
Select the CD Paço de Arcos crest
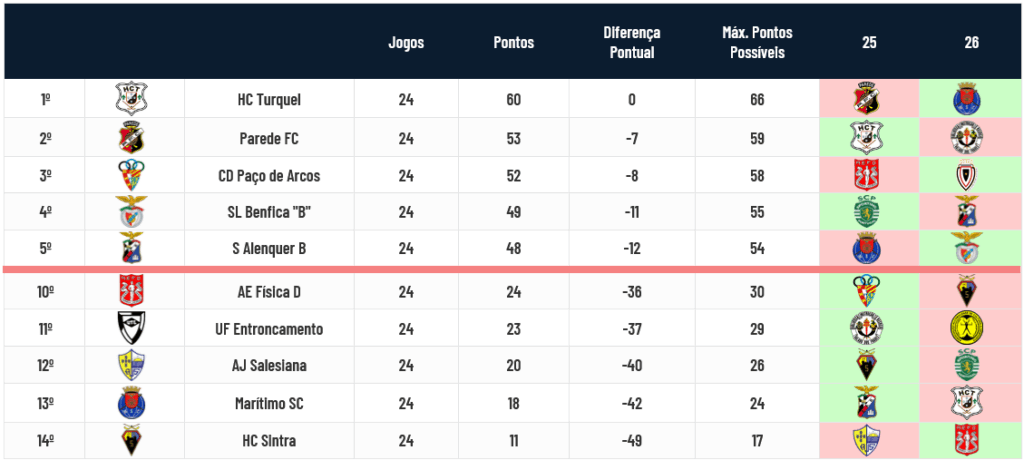pyautogui.click(x=131, y=175)
